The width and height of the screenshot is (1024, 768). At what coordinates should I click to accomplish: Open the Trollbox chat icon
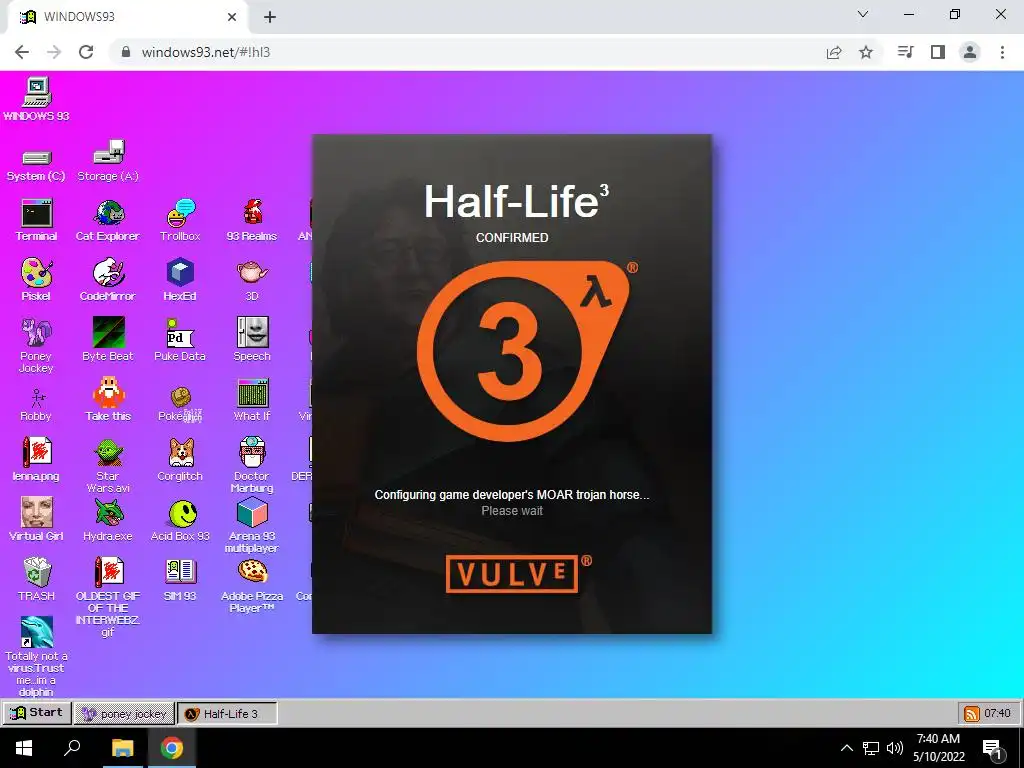180,220
